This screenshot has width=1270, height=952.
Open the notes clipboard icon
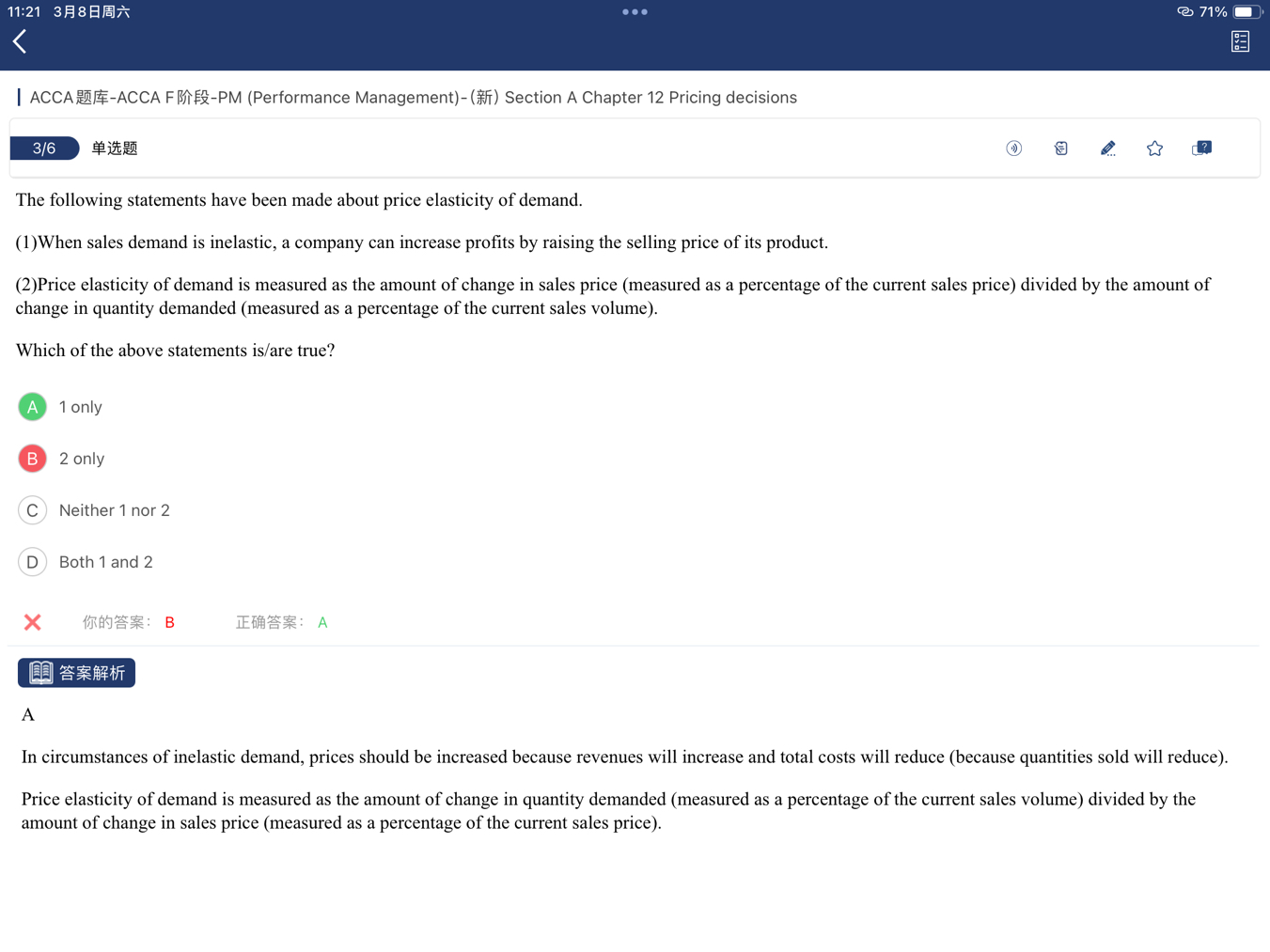coord(1060,148)
